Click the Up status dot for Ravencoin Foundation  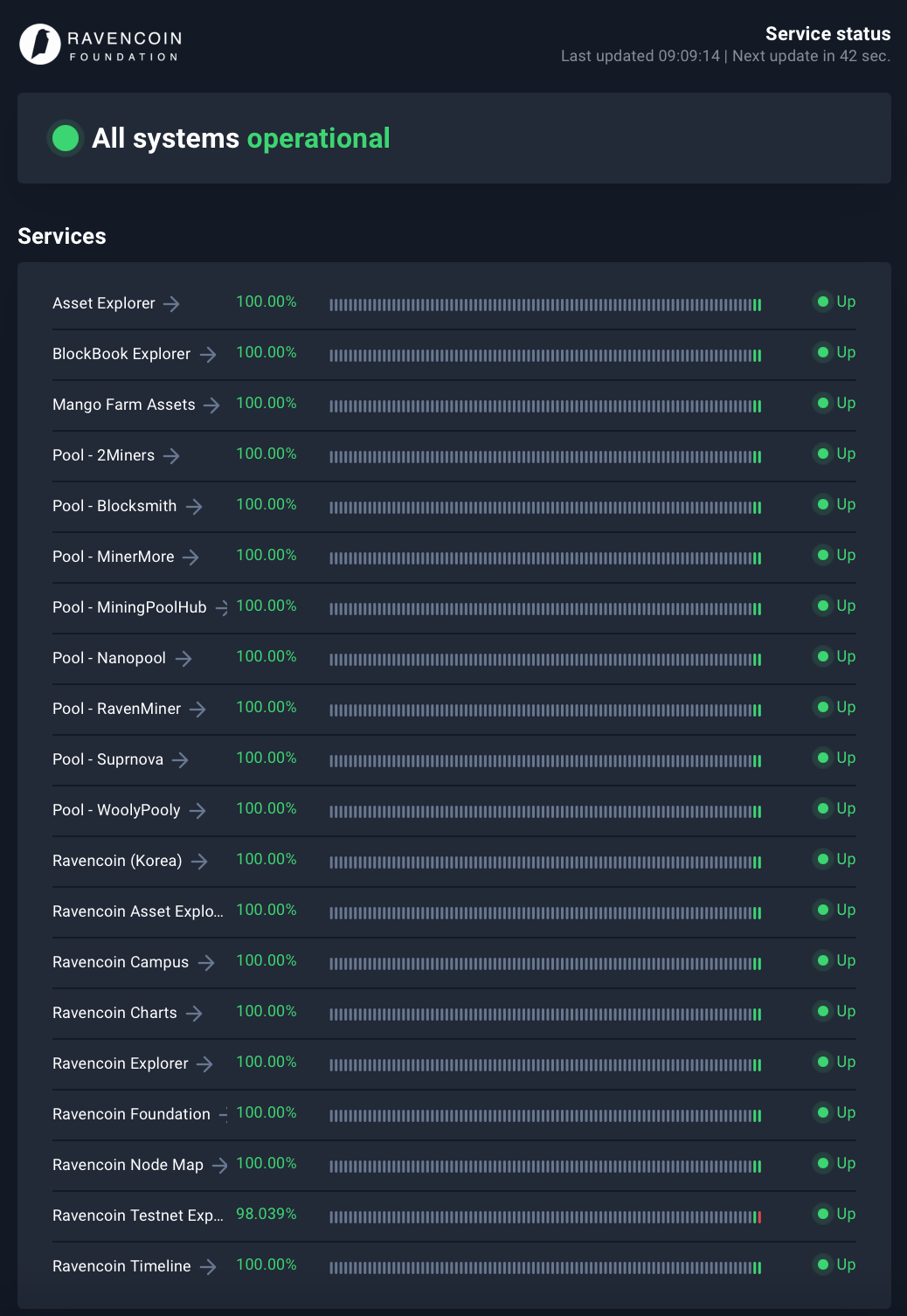point(822,1112)
